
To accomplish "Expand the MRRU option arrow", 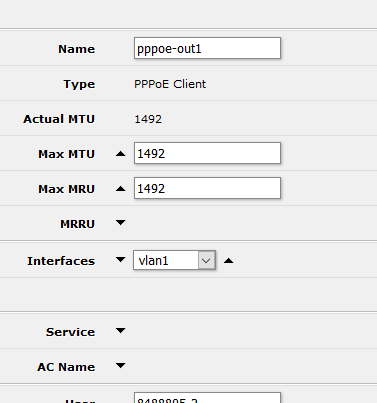I will point(120,223).
